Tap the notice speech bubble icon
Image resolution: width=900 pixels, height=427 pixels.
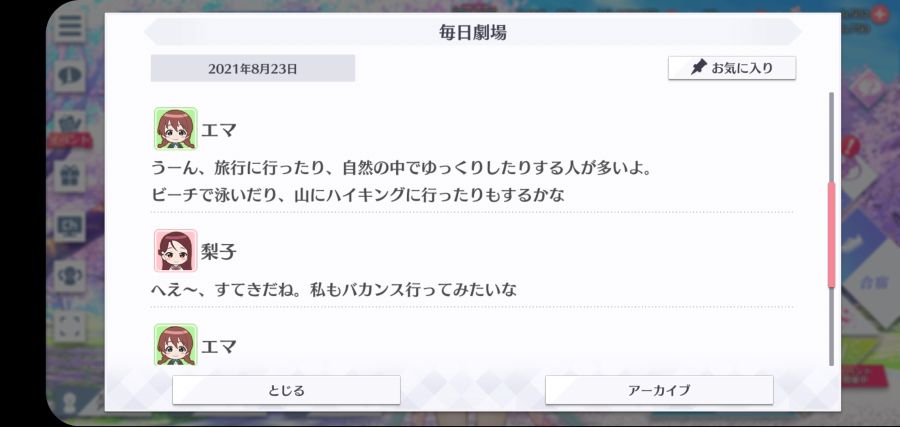tap(70, 76)
